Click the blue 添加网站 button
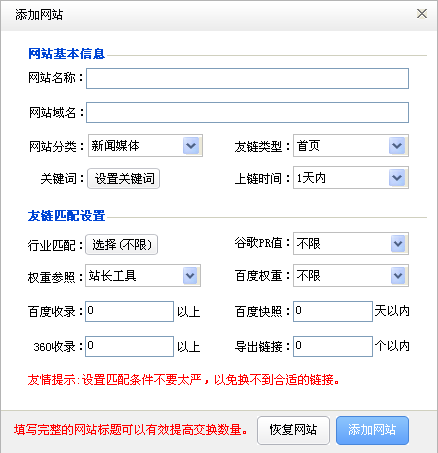 [x=372, y=430]
